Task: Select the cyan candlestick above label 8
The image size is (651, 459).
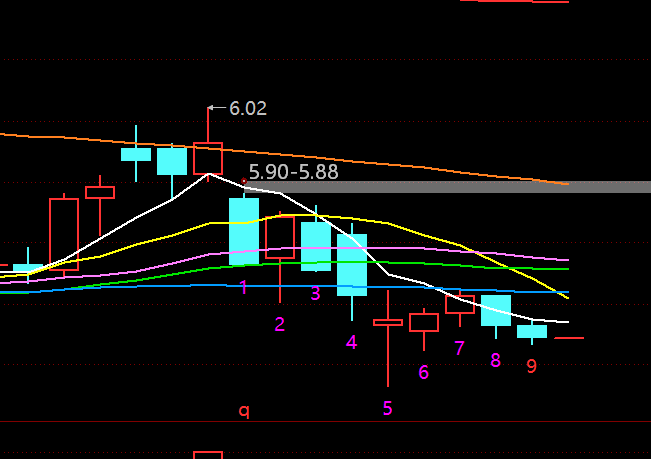Action: tap(496, 310)
